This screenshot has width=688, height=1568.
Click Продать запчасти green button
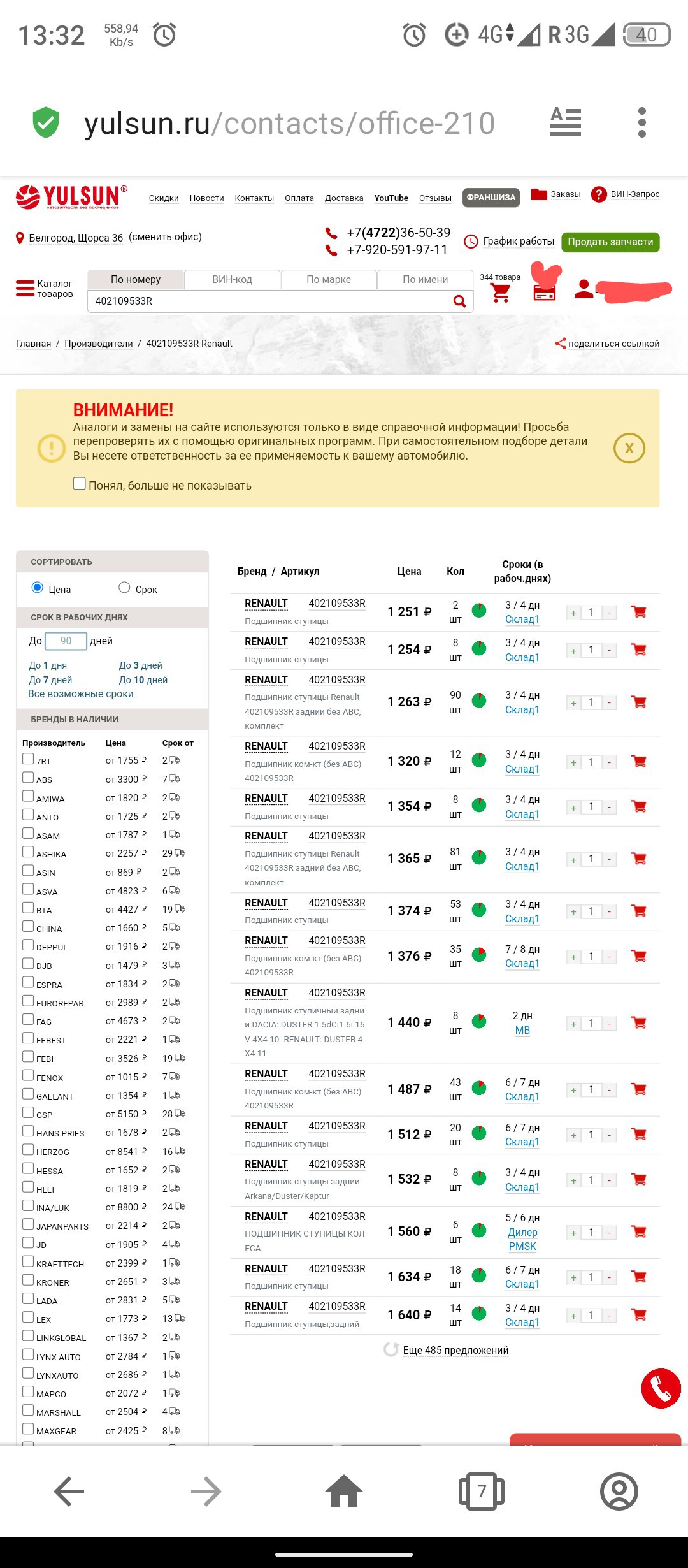(610, 242)
